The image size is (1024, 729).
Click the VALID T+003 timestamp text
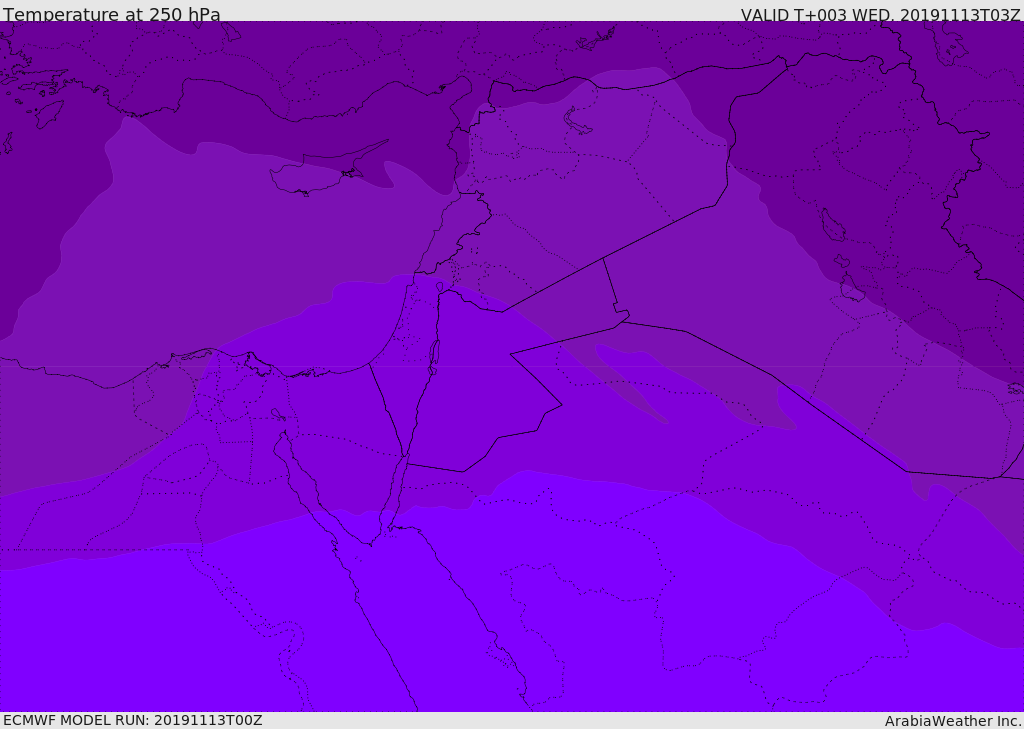[x=880, y=15]
